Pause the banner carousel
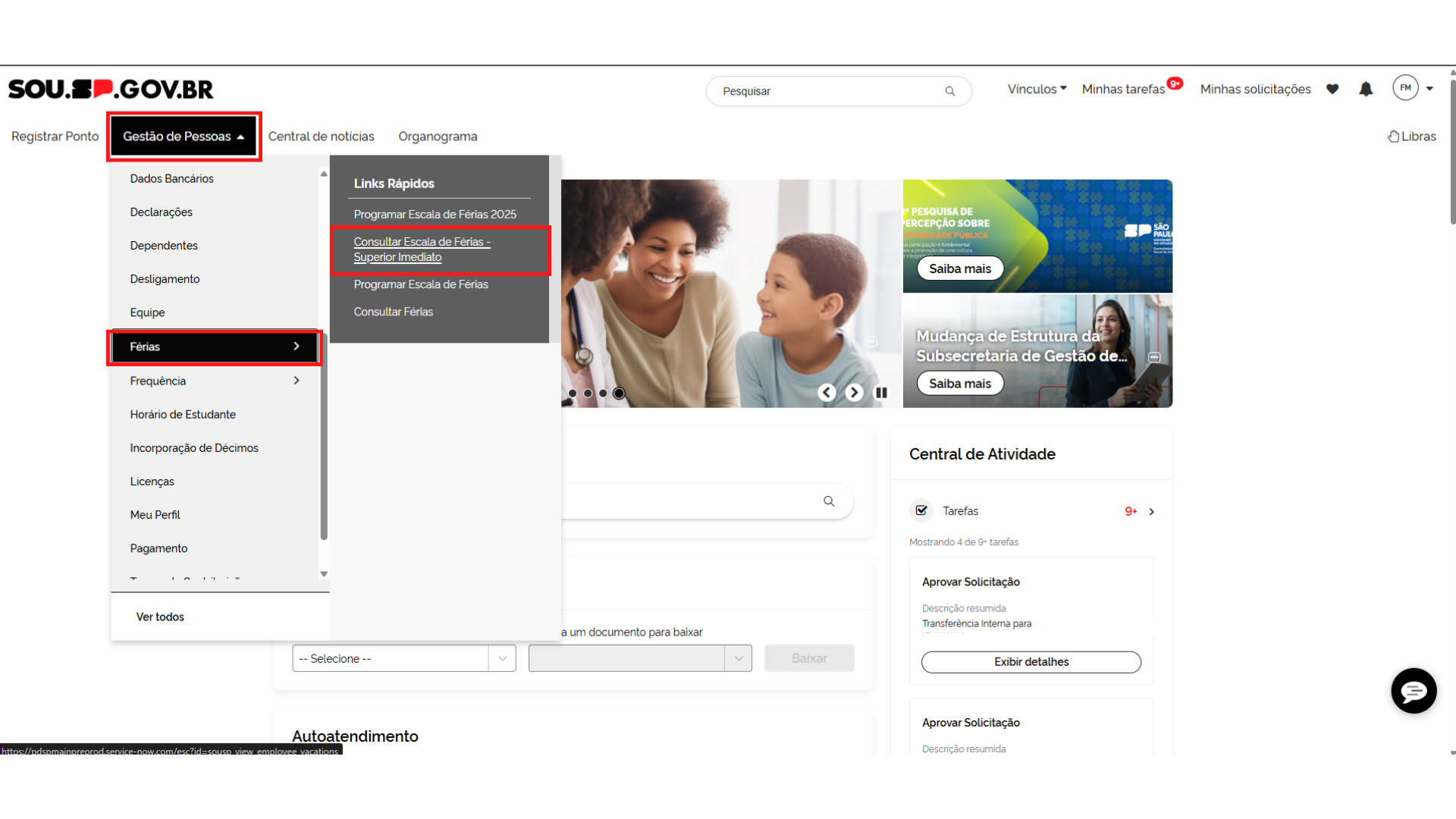Screen dimensions: 1456x819 [881, 393]
